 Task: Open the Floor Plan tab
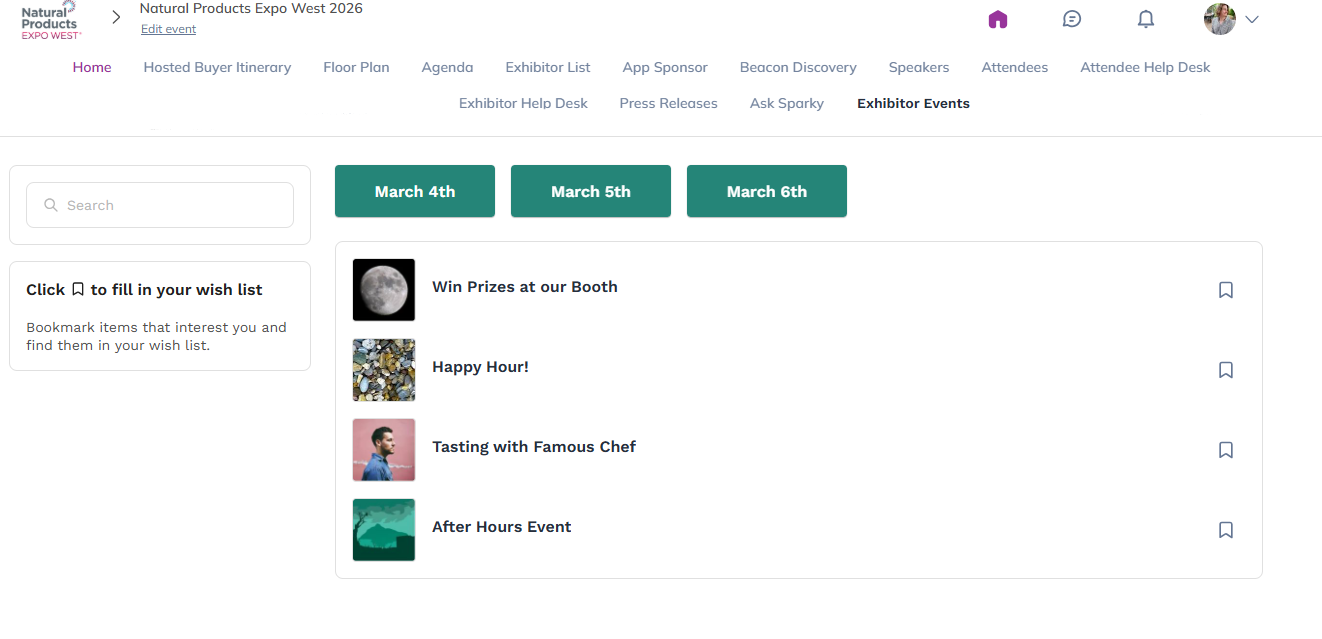356,67
